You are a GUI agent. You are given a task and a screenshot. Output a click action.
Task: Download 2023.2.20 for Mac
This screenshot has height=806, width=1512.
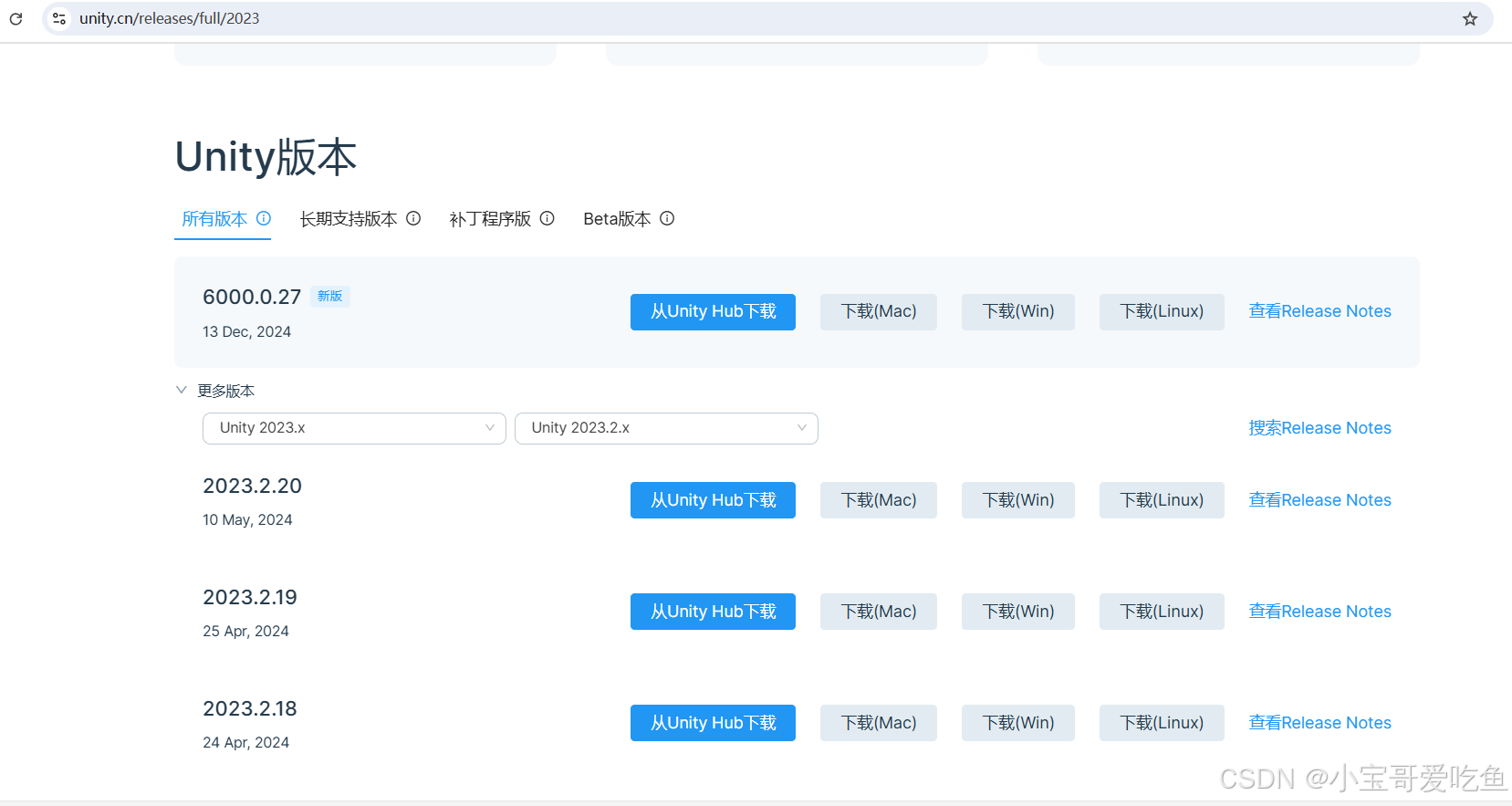[879, 500]
